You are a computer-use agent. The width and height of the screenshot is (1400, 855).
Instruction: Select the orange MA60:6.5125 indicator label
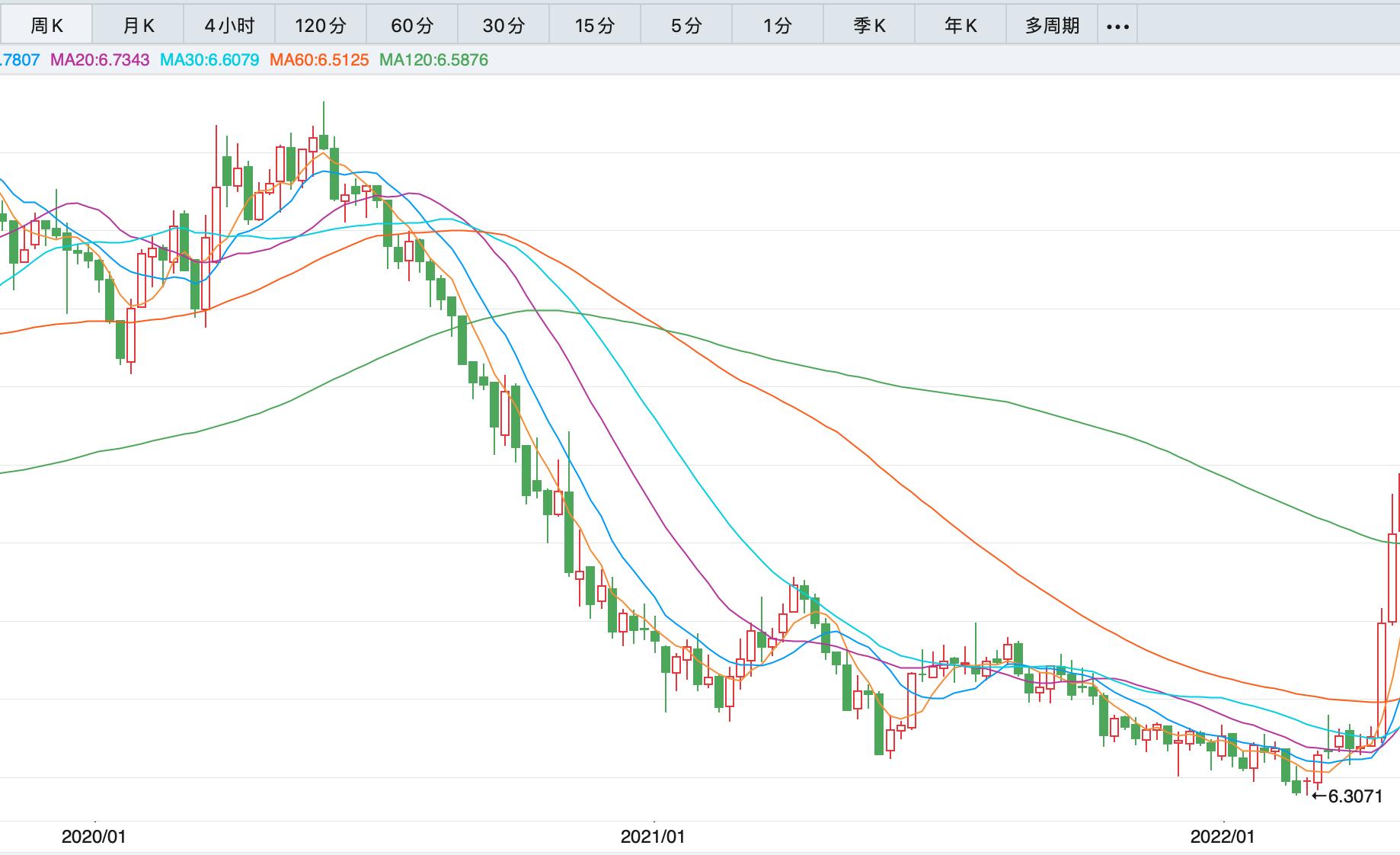(319, 60)
